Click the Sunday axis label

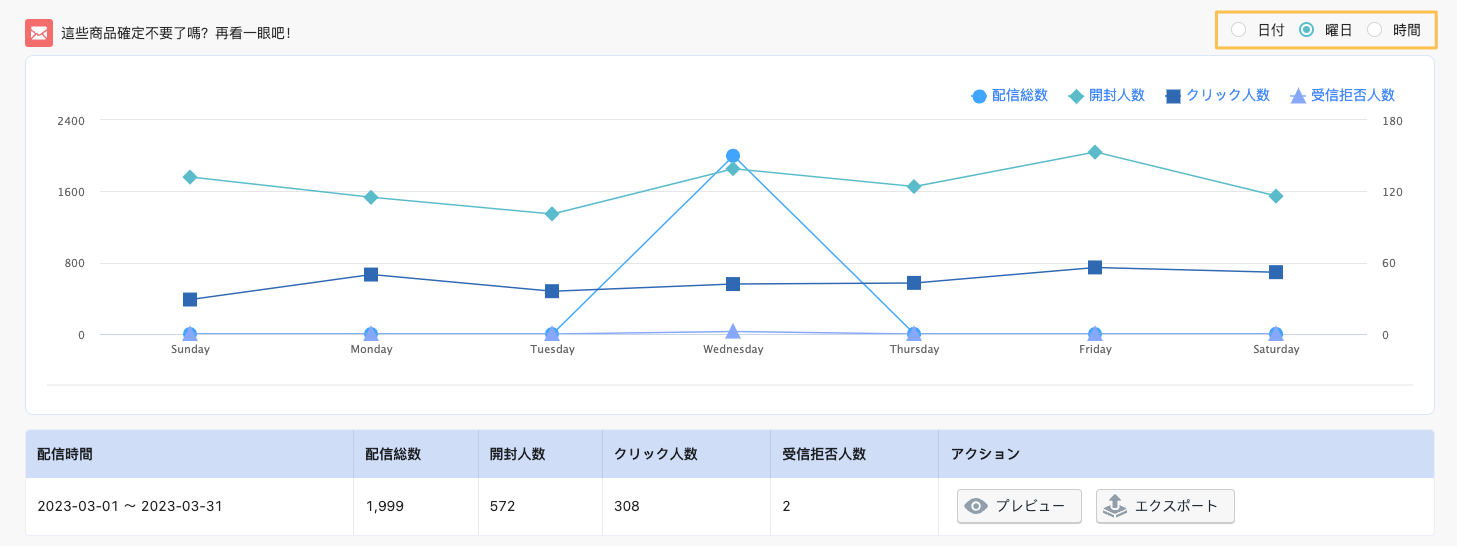click(x=190, y=350)
